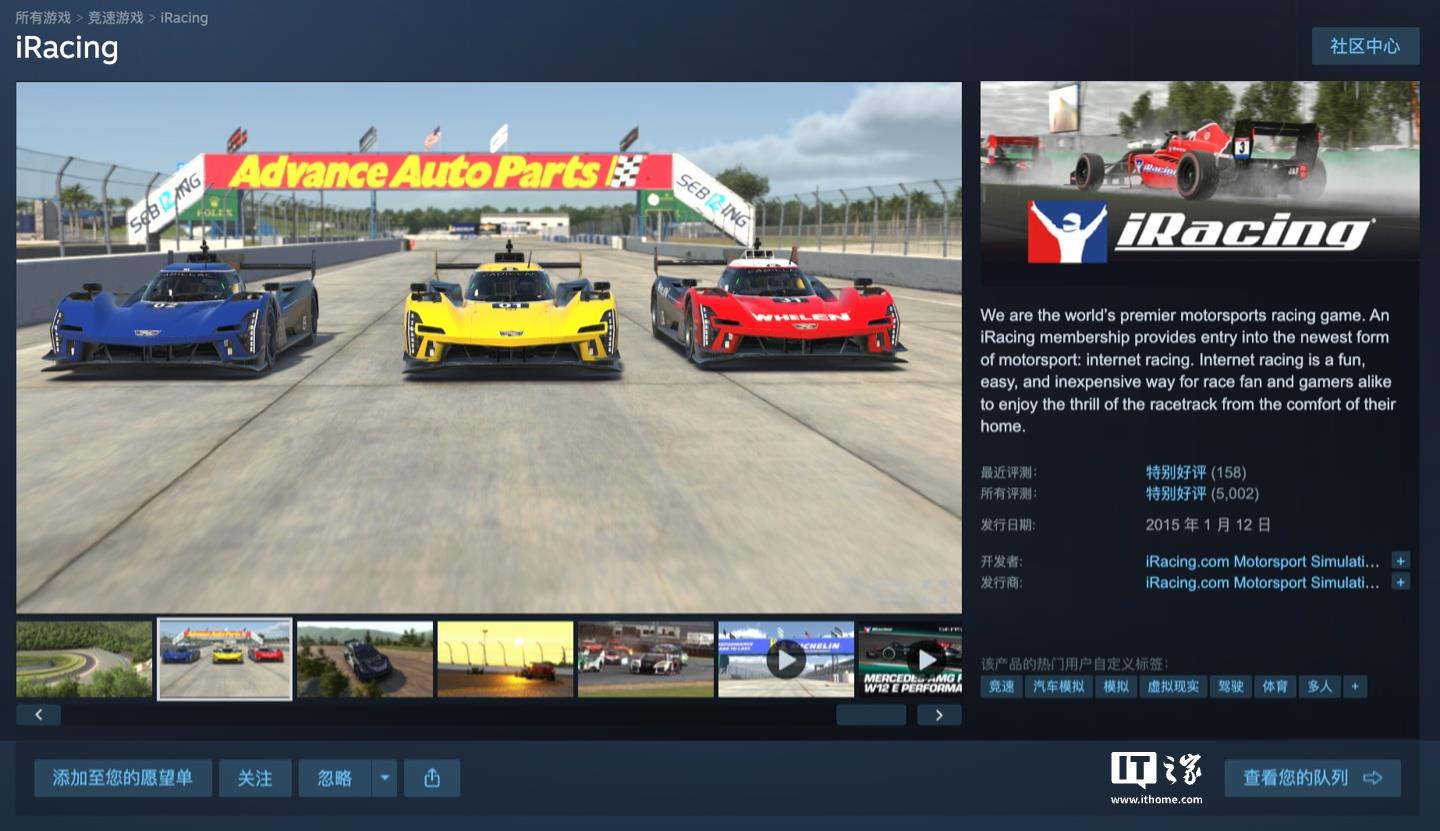Open 竞速游戏 breadcrumb category
Screen dimensions: 1440x831
pyautogui.click(x=116, y=18)
